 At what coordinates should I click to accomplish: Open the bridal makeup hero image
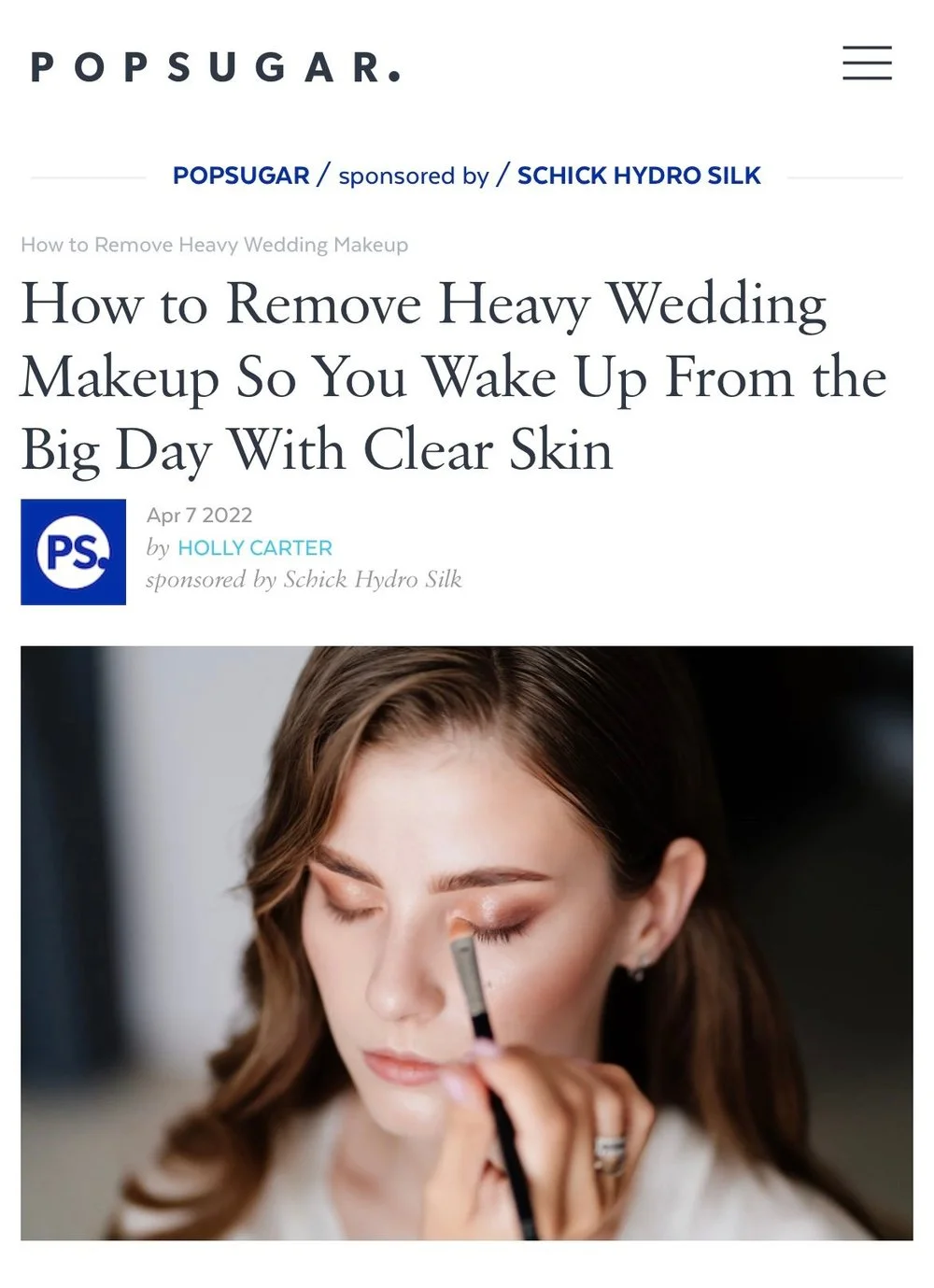point(467,943)
